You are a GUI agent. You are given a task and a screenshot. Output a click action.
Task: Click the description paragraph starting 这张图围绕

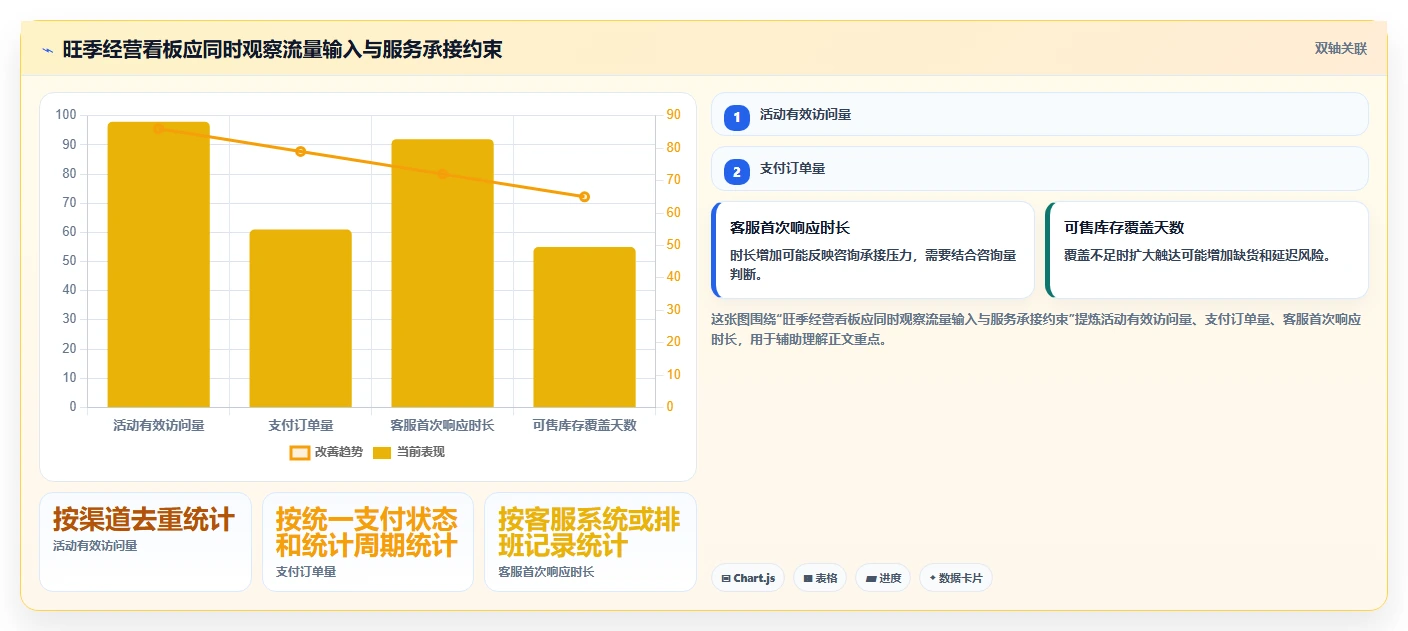pos(1036,329)
